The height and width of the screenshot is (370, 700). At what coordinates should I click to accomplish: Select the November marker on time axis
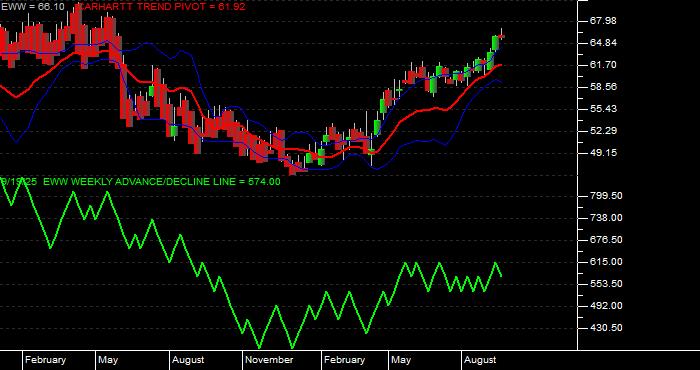coord(270,360)
